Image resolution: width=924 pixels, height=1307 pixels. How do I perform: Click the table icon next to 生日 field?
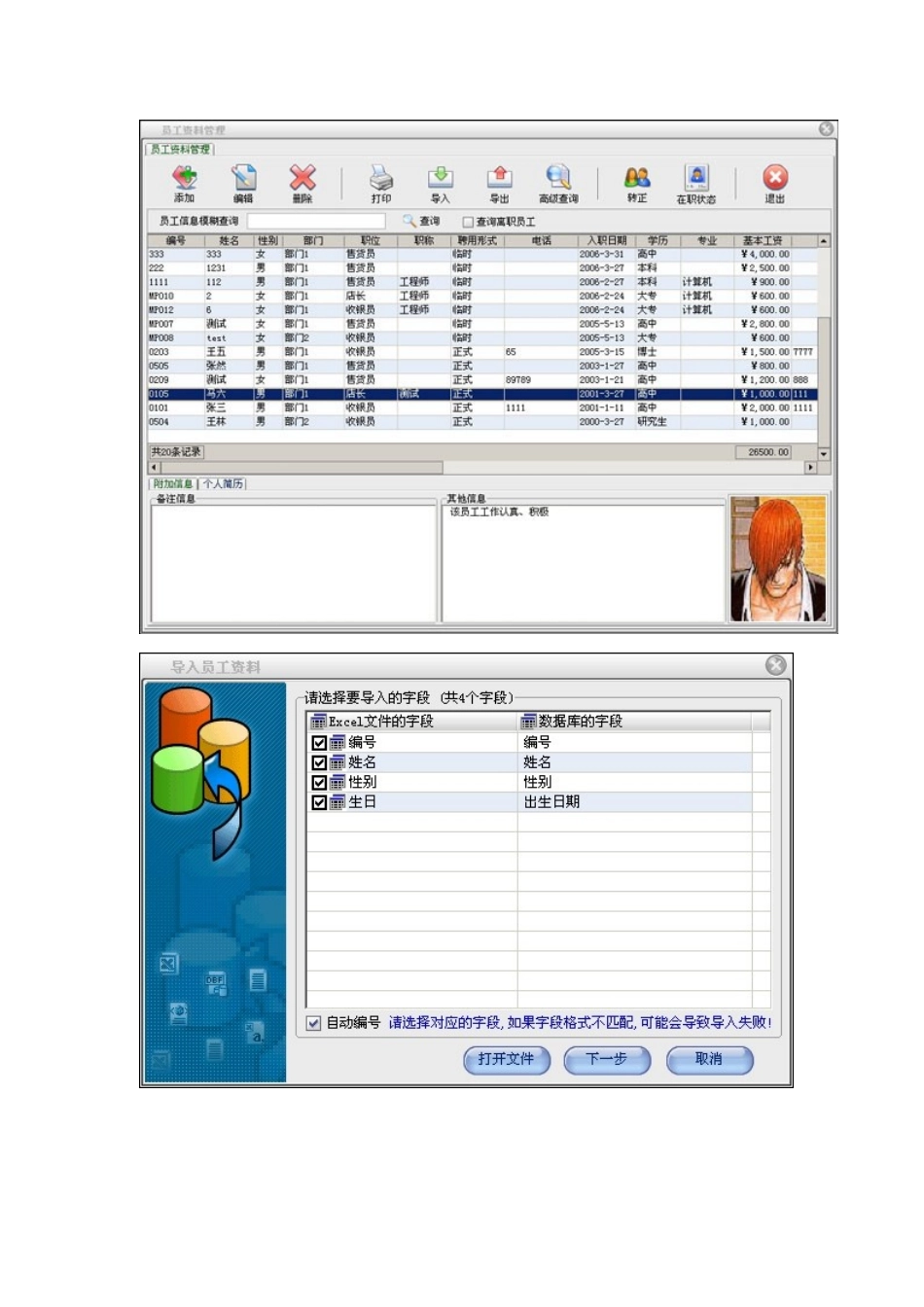[338, 802]
